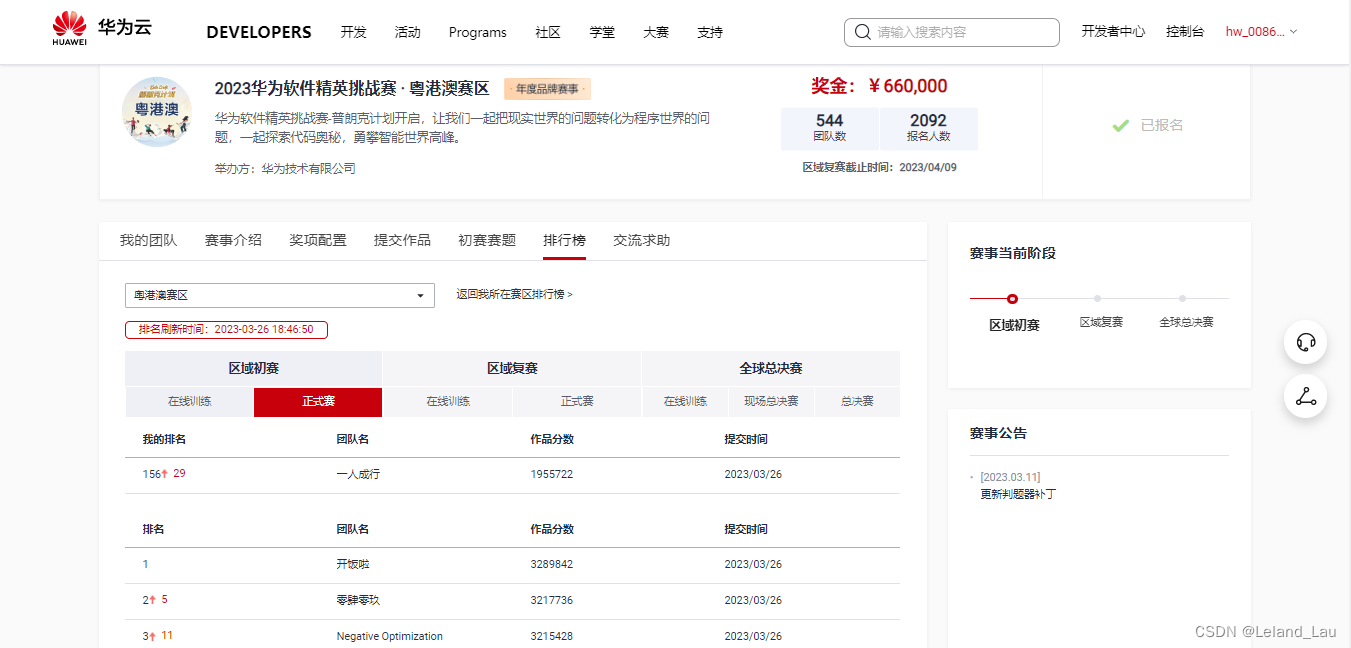Open the 支持 menu
This screenshot has width=1351, height=648.
coord(710,32)
